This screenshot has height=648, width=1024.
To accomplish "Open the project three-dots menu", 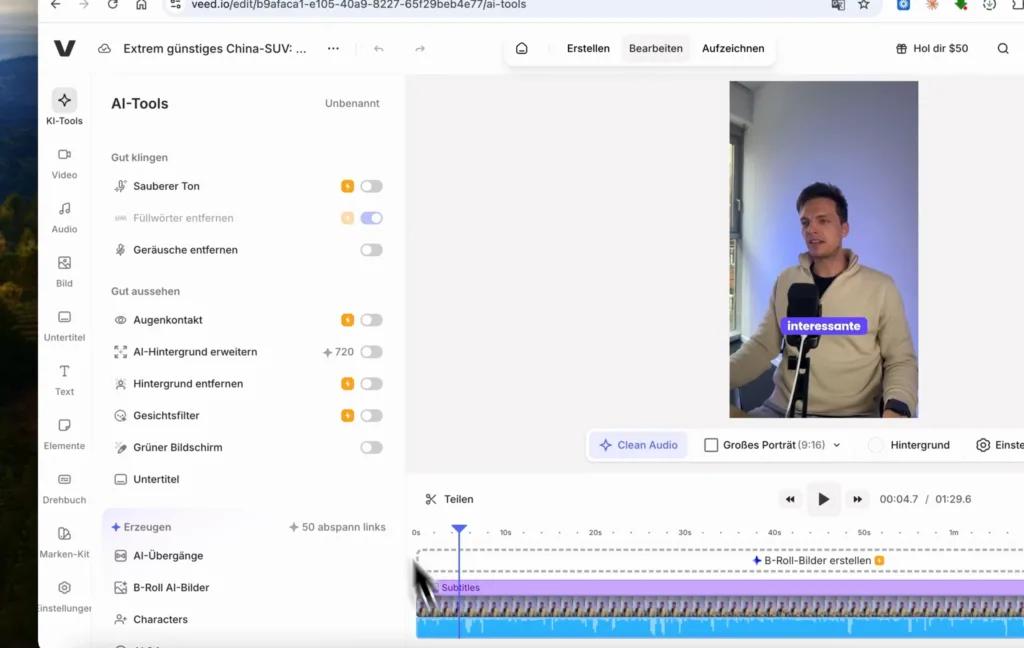I will tap(333, 48).
